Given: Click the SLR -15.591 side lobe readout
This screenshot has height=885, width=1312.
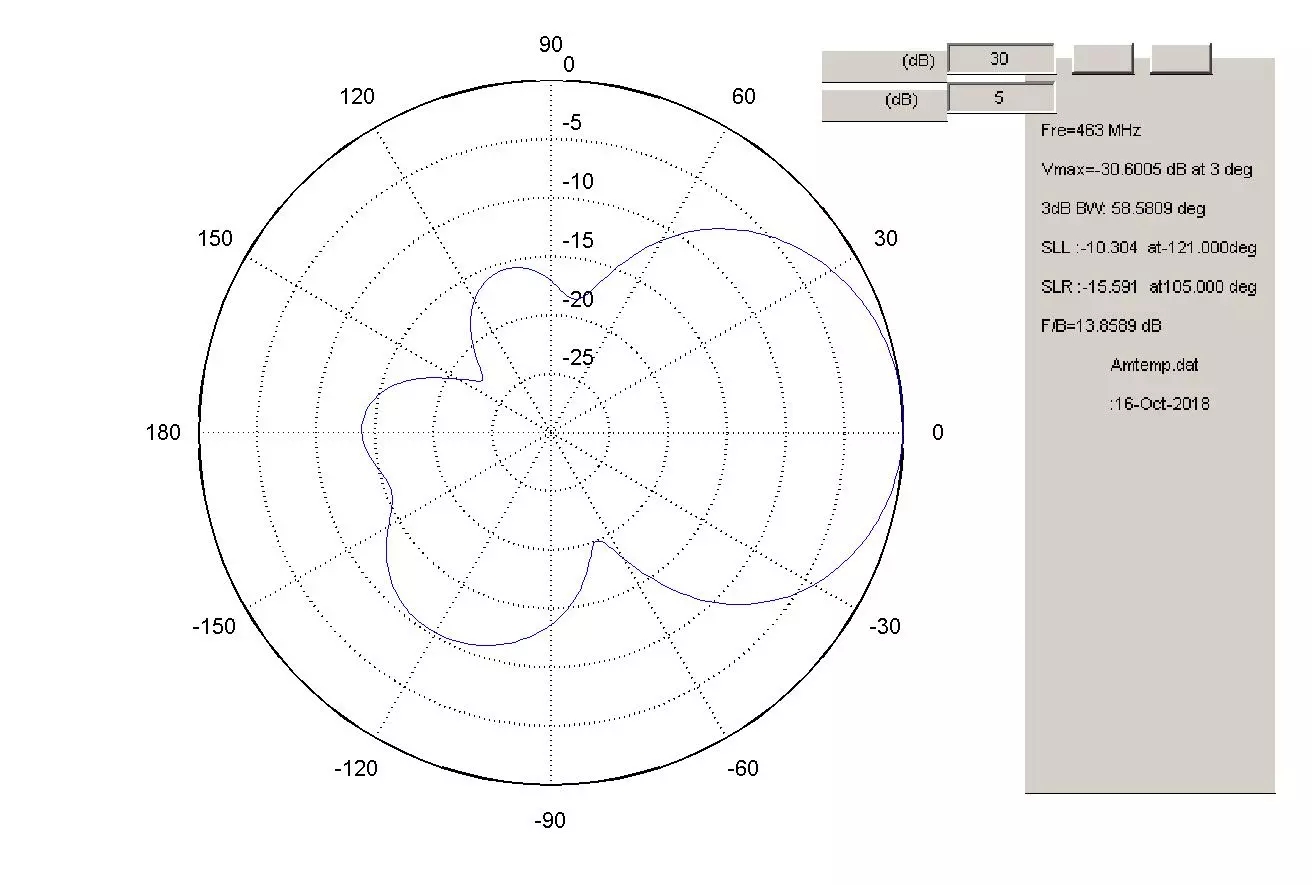Looking at the screenshot, I should [x=1148, y=287].
